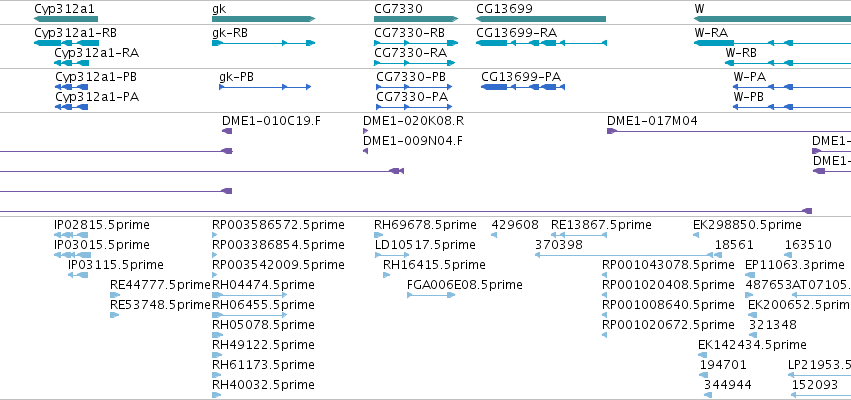Screen dimensions: 851x400
Task: Select EST RH40032.5prime
Action: 217,395
